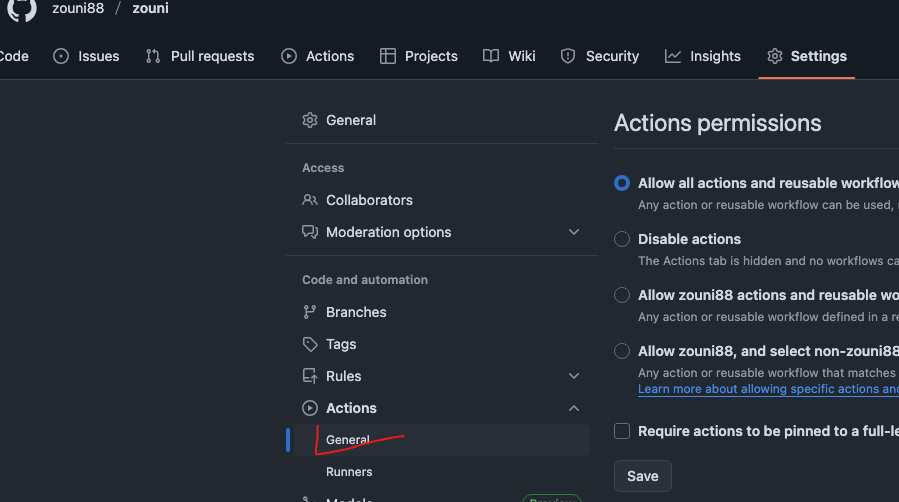Select the Disable actions radio button

point(622,239)
